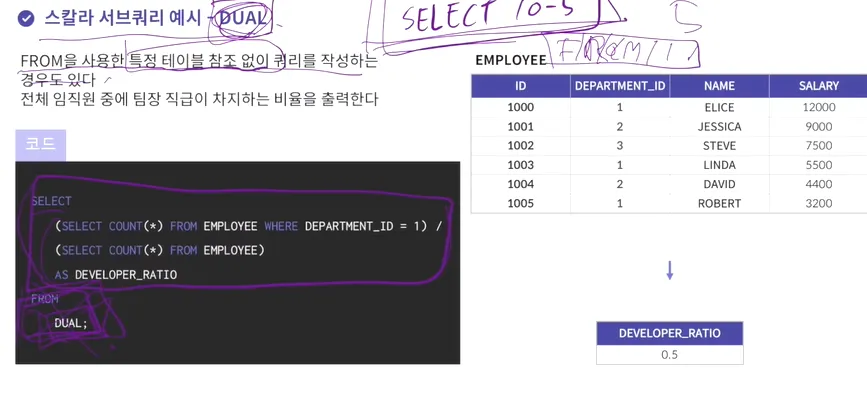Click the ID column header
The image size is (867, 403).
pyautogui.click(x=520, y=86)
